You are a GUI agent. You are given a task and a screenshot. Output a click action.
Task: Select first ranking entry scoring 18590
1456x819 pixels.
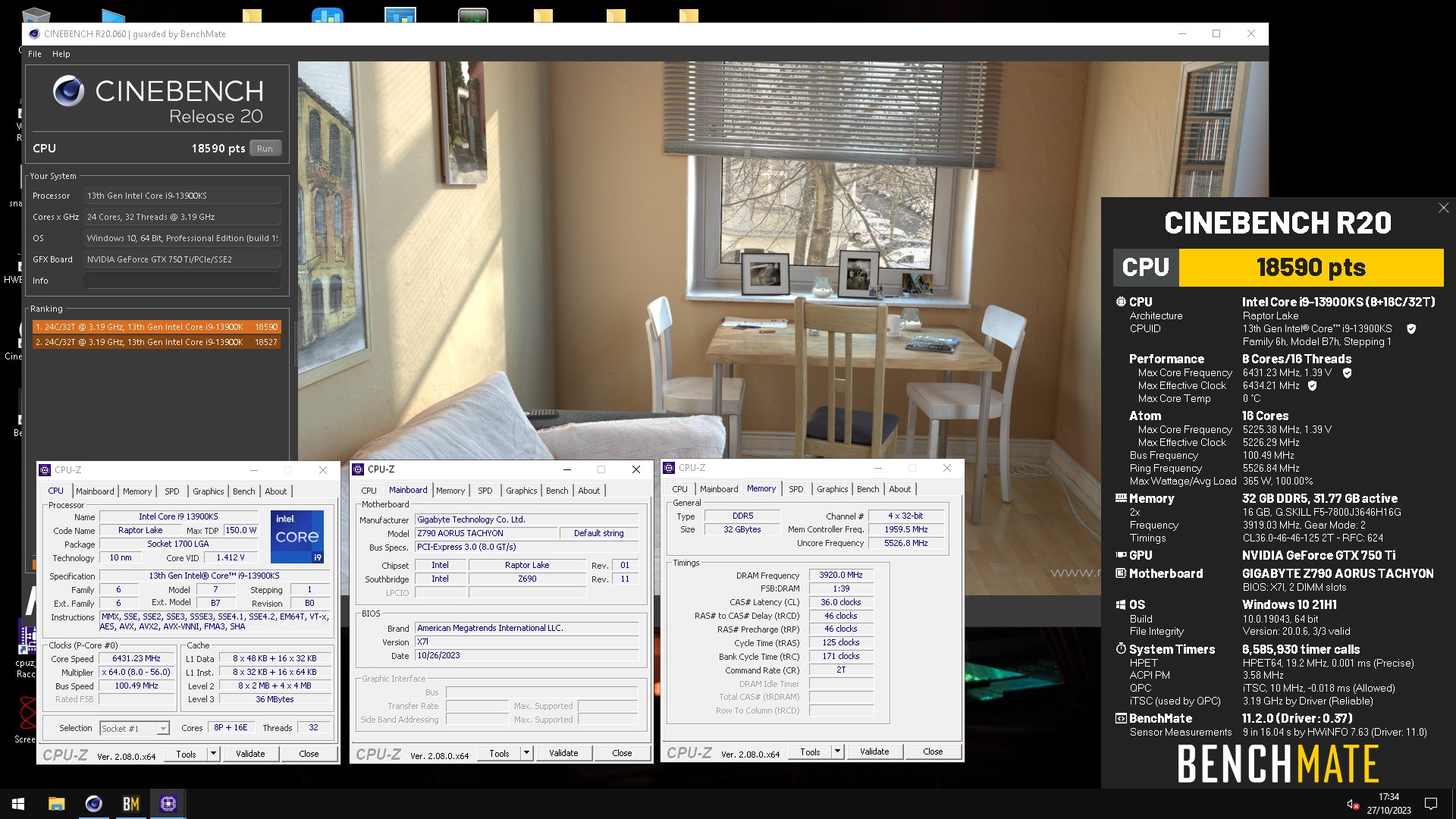(157, 328)
